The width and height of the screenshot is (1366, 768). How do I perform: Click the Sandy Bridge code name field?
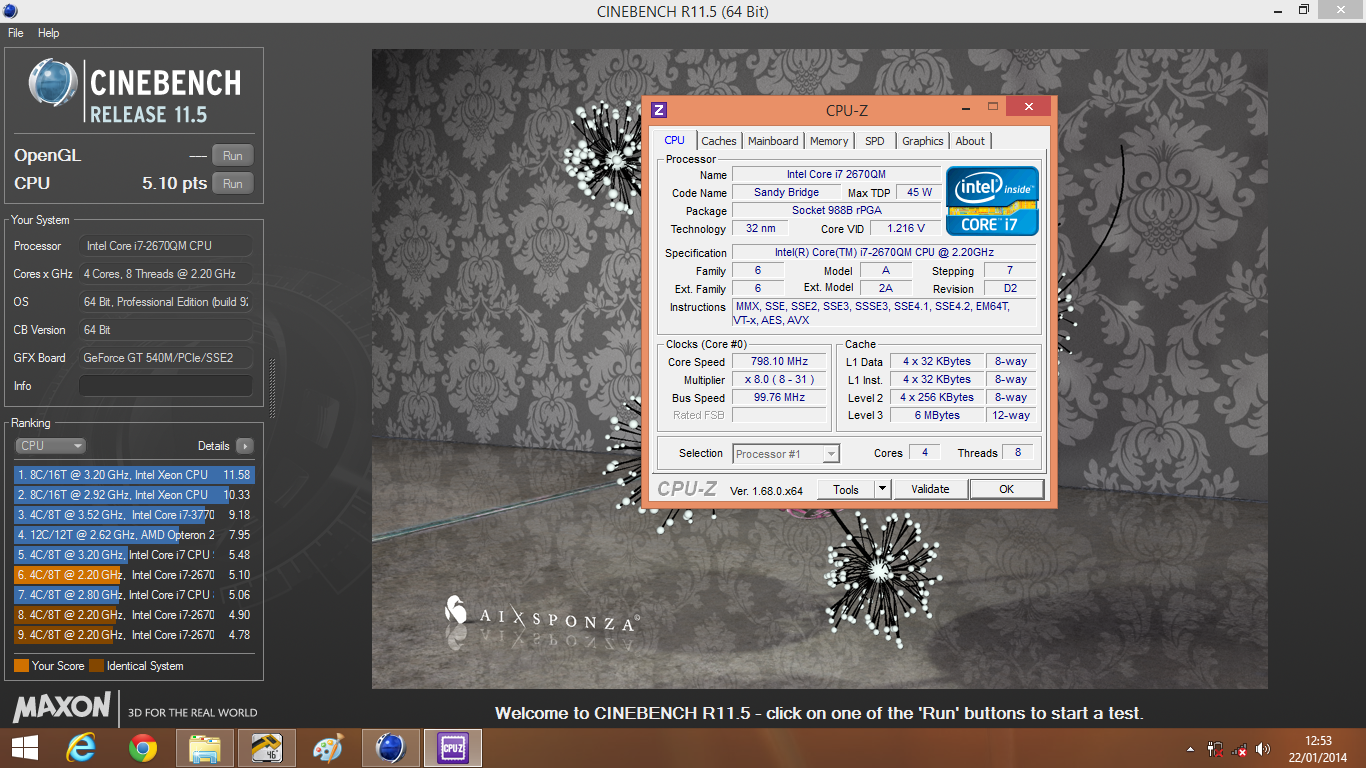point(786,193)
